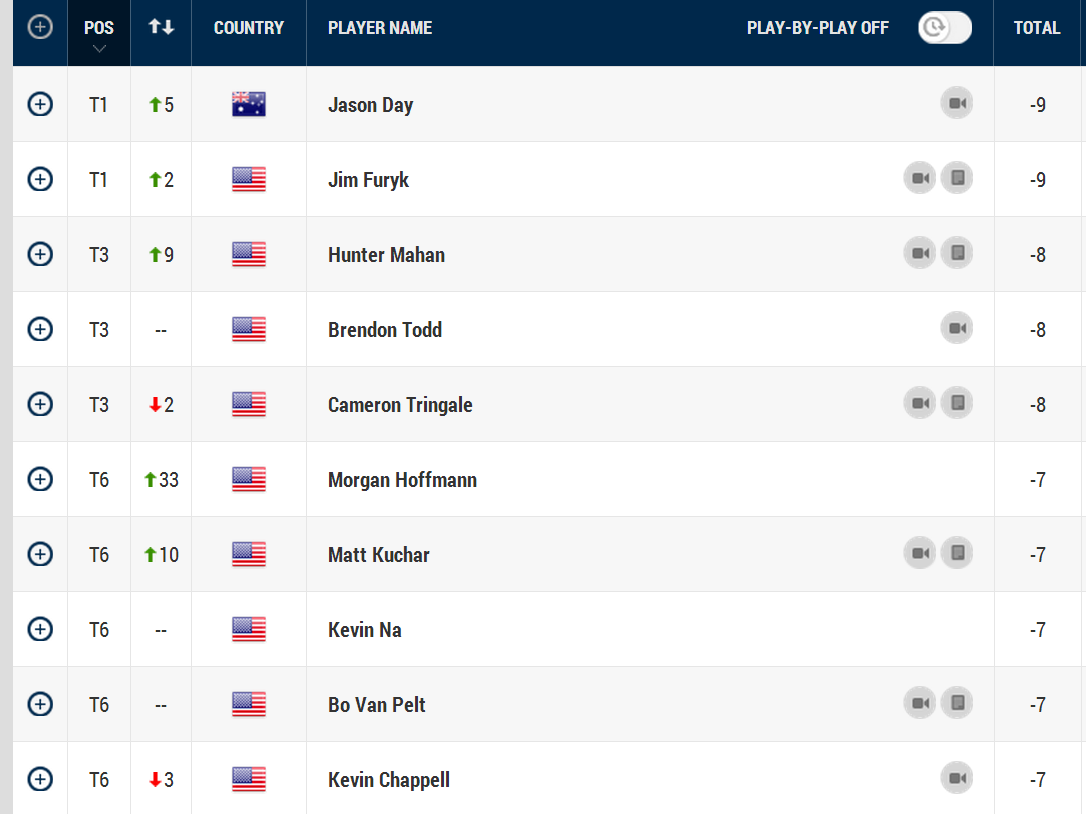Image resolution: width=1086 pixels, height=814 pixels.
Task: Sort by the COUNTRY column header
Action: (x=249, y=28)
